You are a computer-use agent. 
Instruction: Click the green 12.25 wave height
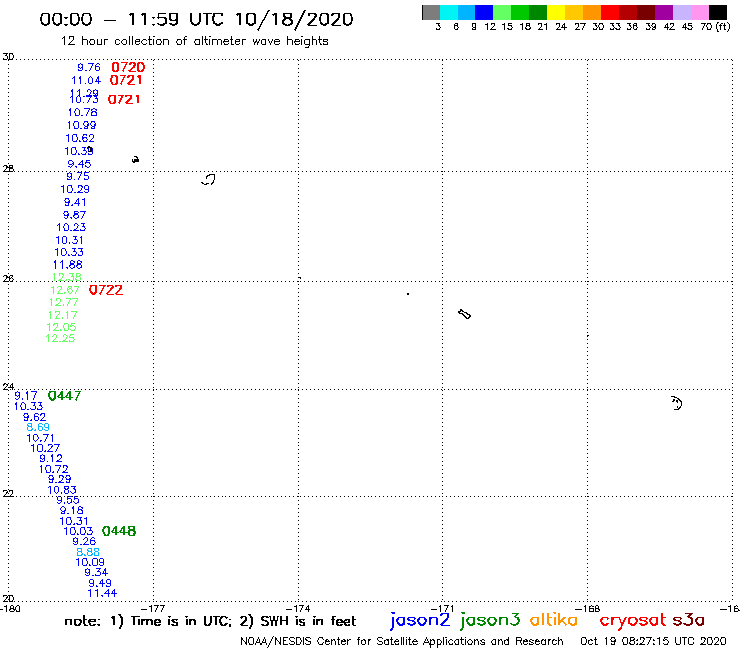point(60,338)
